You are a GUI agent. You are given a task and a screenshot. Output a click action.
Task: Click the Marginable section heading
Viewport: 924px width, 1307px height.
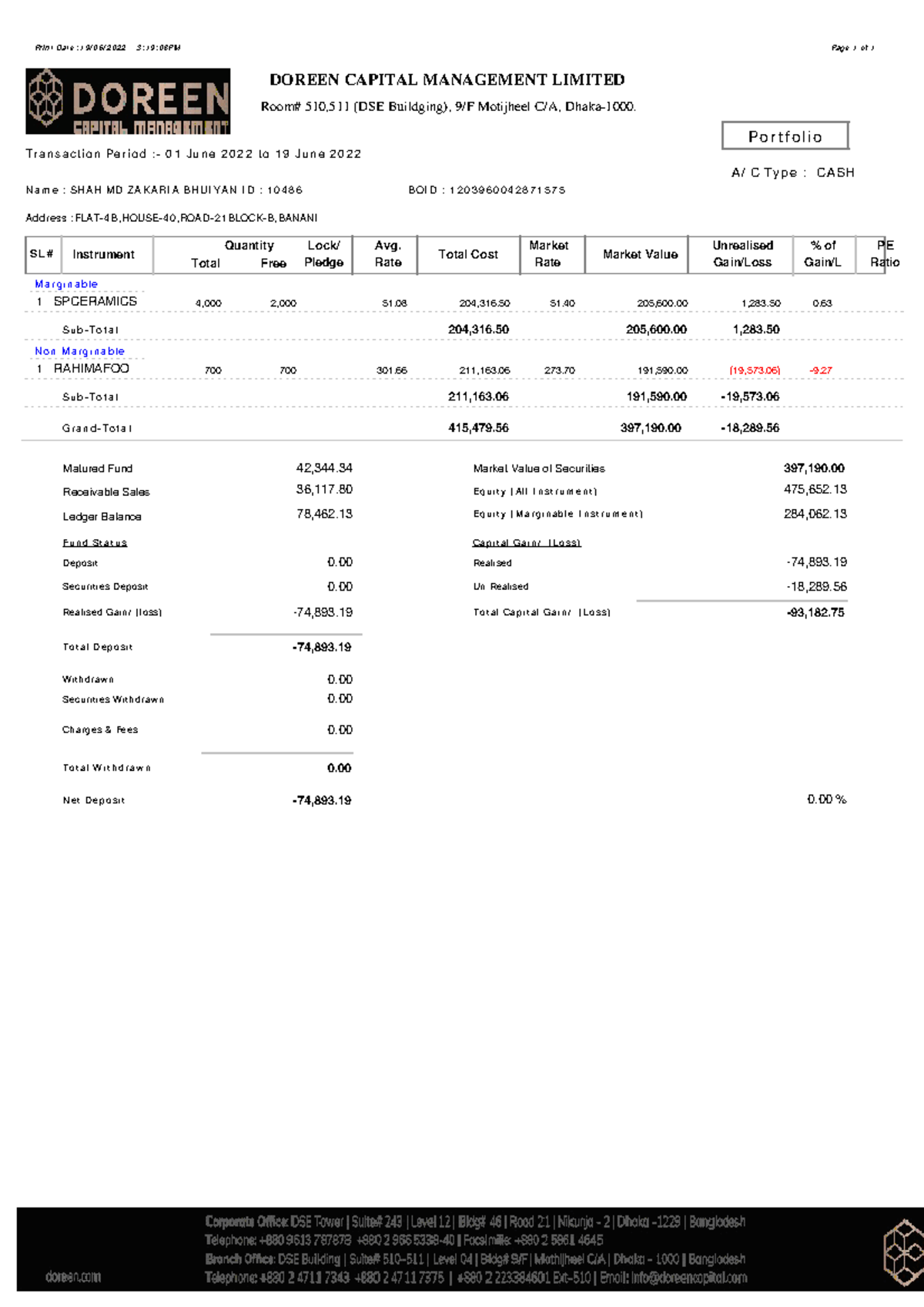(x=66, y=284)
